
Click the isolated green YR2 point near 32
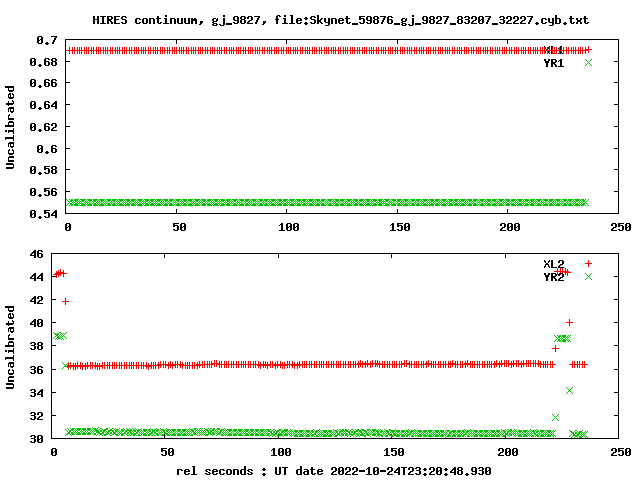coord(555,418)
